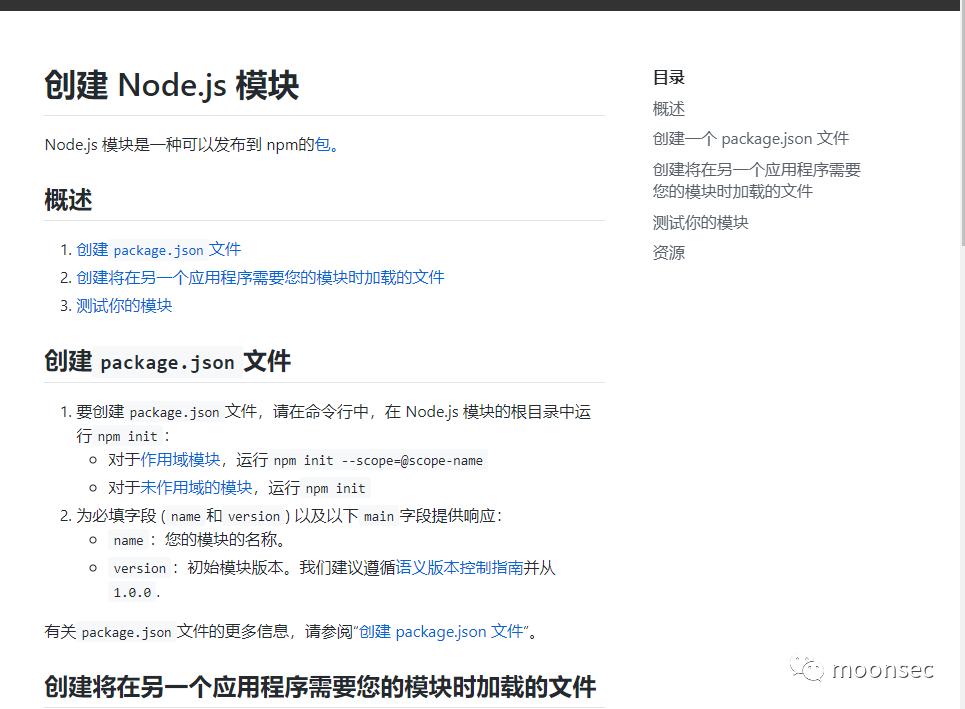965x709 pixels.
Task: Click the code text main in step 2
Action: (x=378, y=516)
